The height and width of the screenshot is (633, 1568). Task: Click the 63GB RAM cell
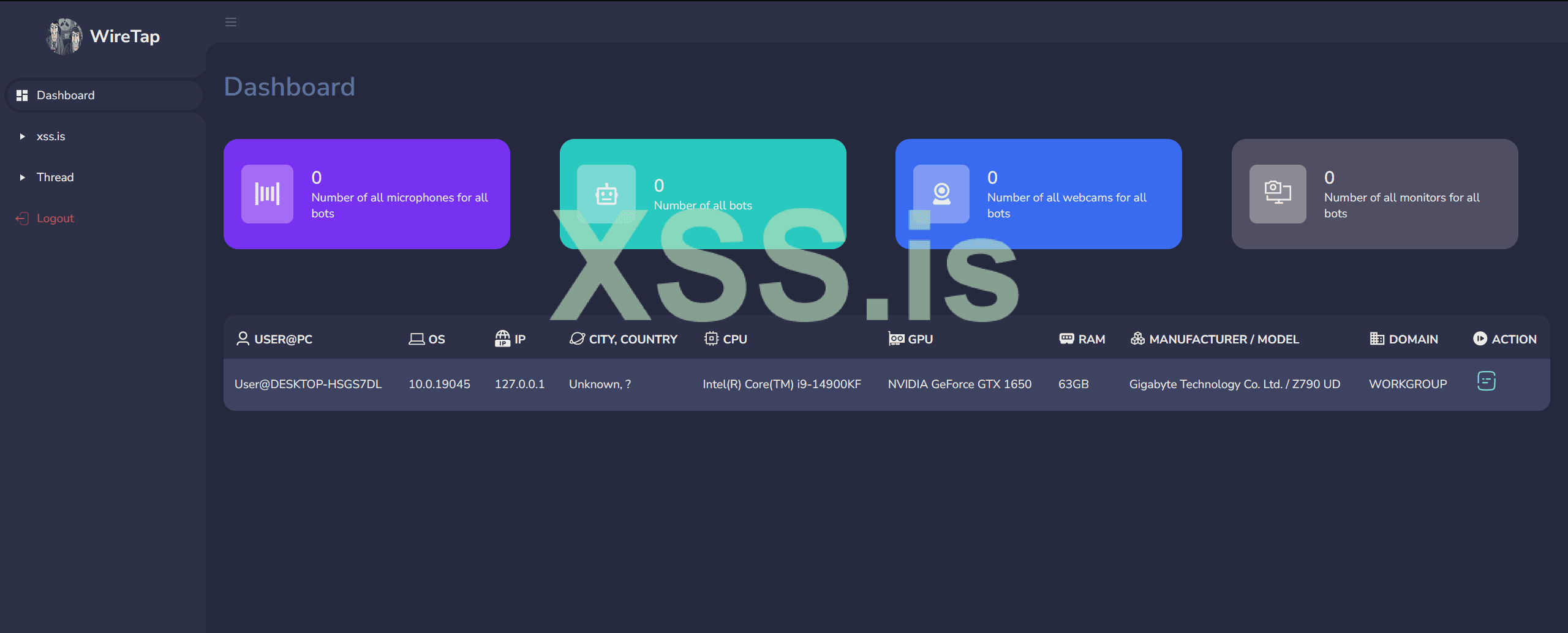[x=1074, y=384]
